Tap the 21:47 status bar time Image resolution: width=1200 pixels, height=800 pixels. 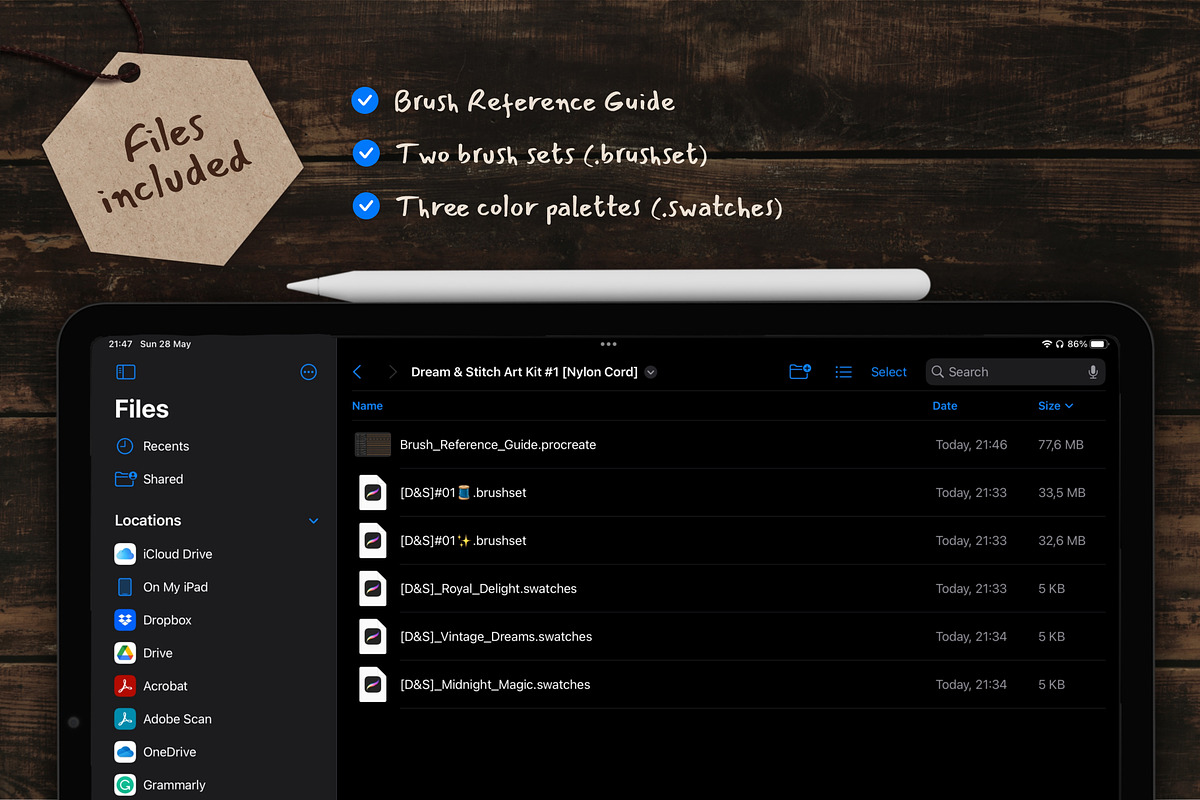tap(120, 344)
